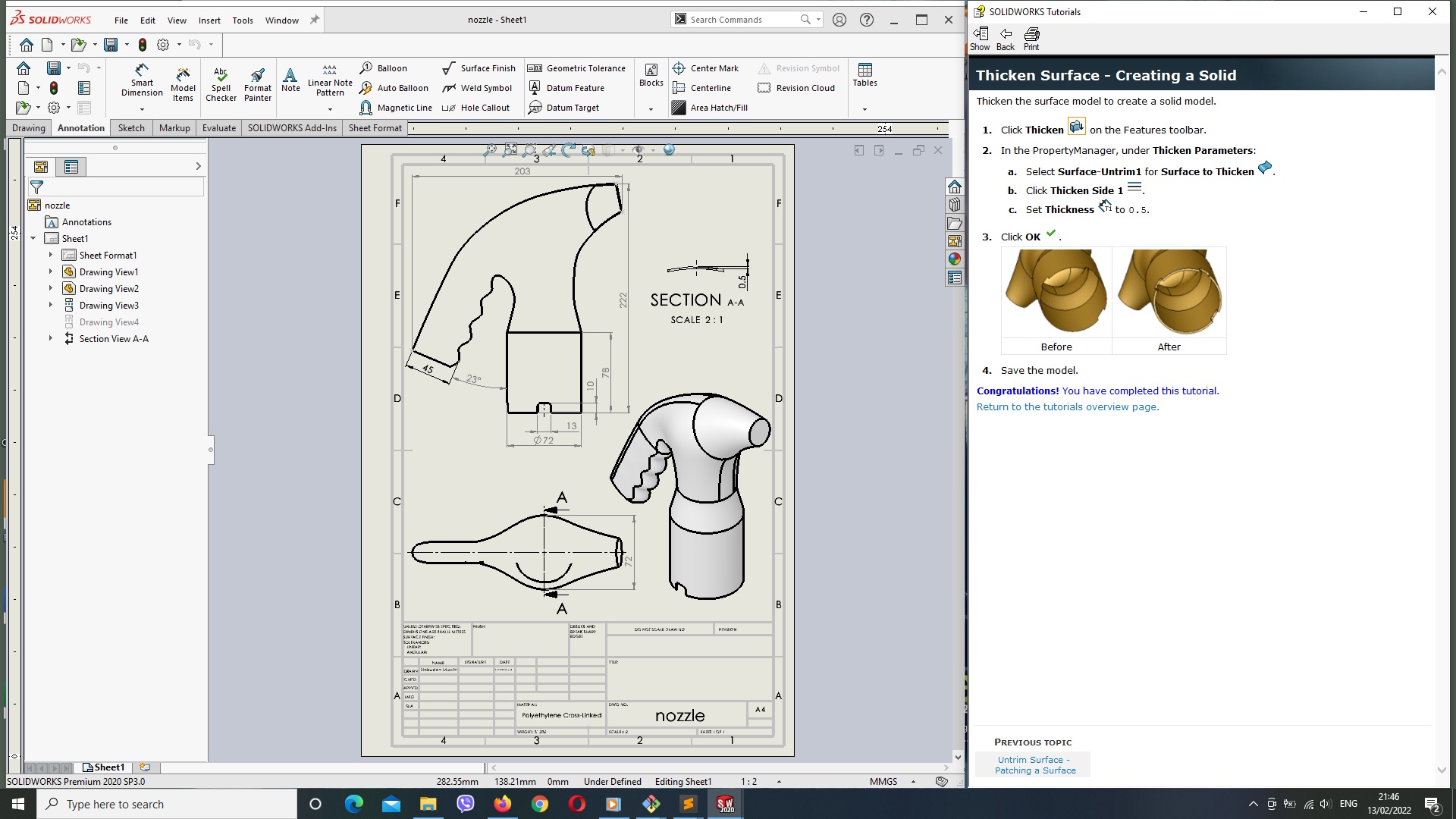Screen dimensions: 1456x819
Task: Click the After thumbnail image
Action: point(1169,293)
